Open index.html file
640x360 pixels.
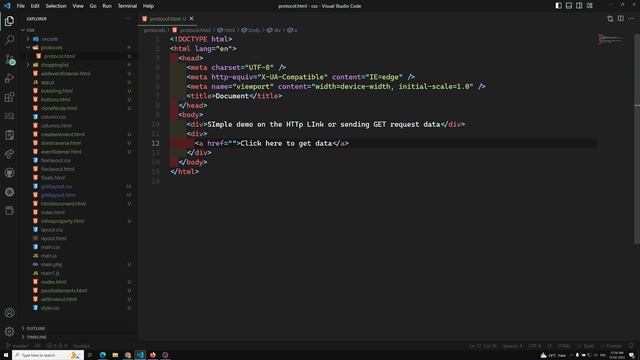[53, 212]
